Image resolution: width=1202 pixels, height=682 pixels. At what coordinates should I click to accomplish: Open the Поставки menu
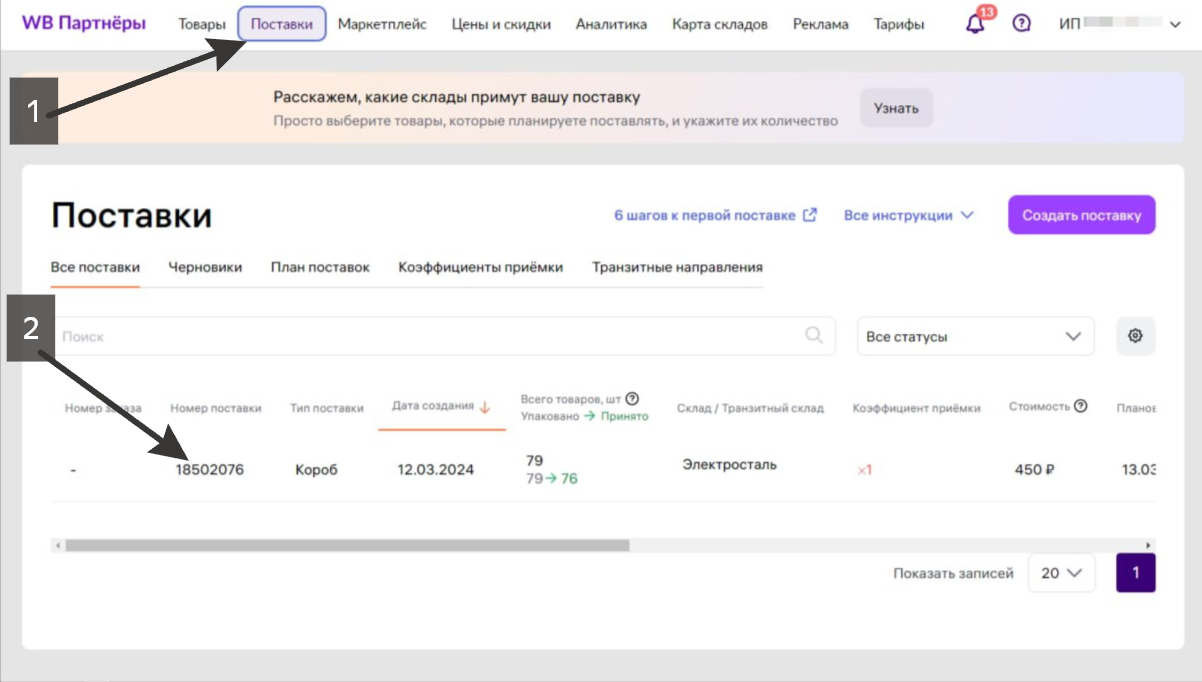tap(282, 24)
